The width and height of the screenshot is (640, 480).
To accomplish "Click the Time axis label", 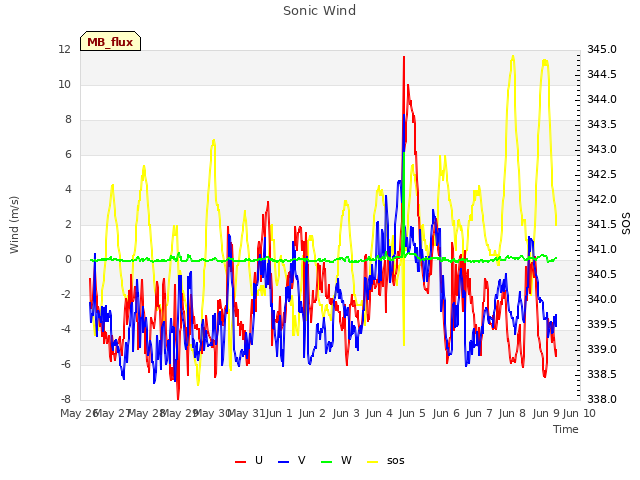I will click(566, 429).
